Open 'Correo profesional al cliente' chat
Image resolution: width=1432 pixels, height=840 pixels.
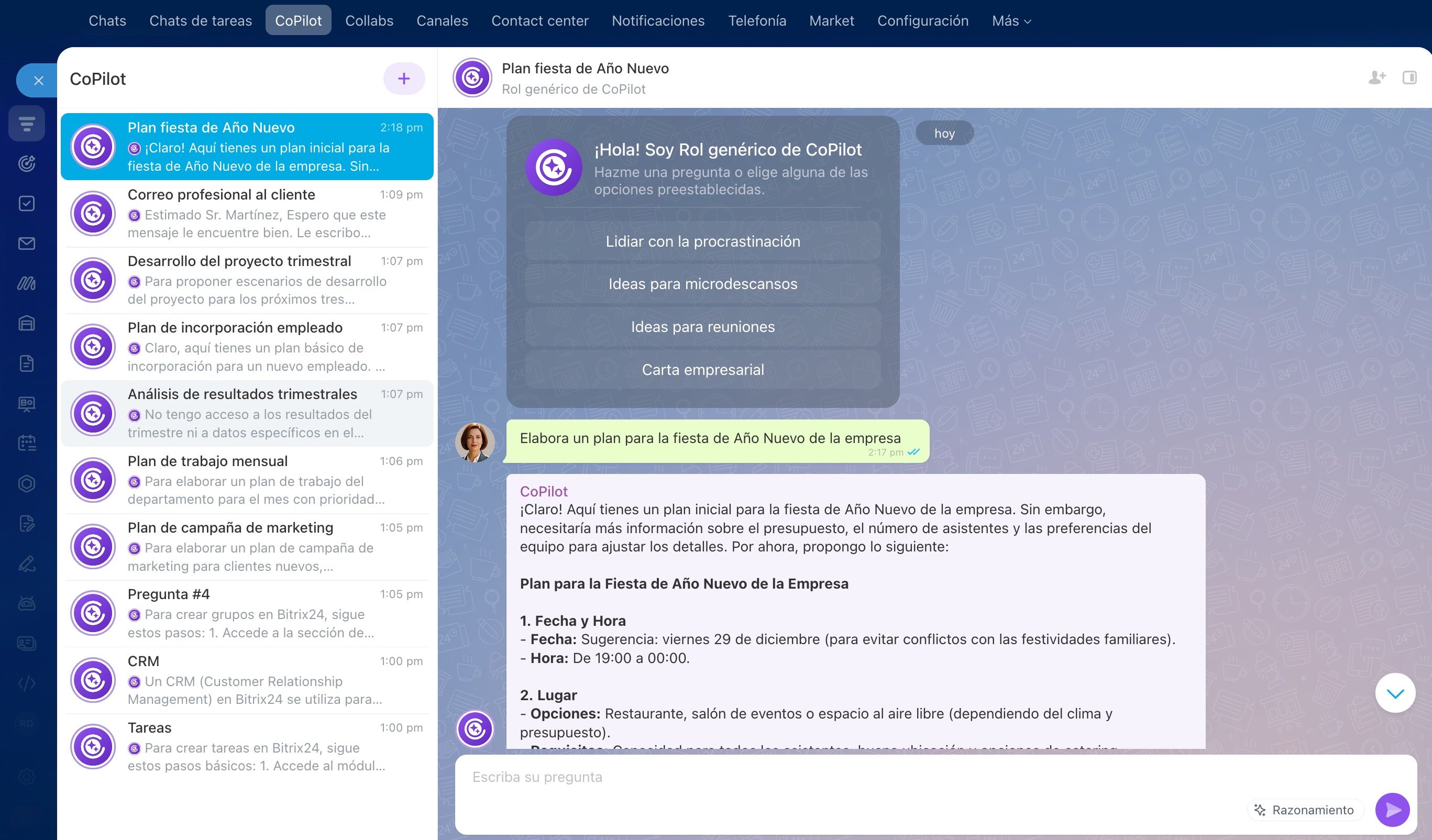(247, 214)
